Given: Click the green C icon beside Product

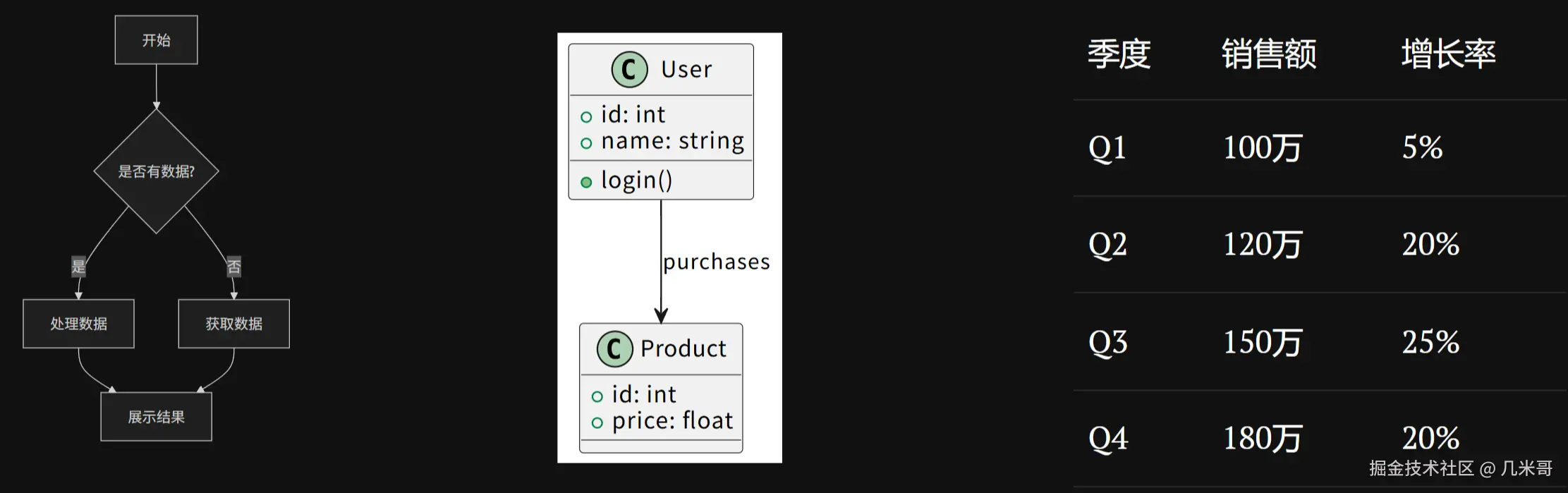Looking at the screenshot, I should tap(614, 348).
